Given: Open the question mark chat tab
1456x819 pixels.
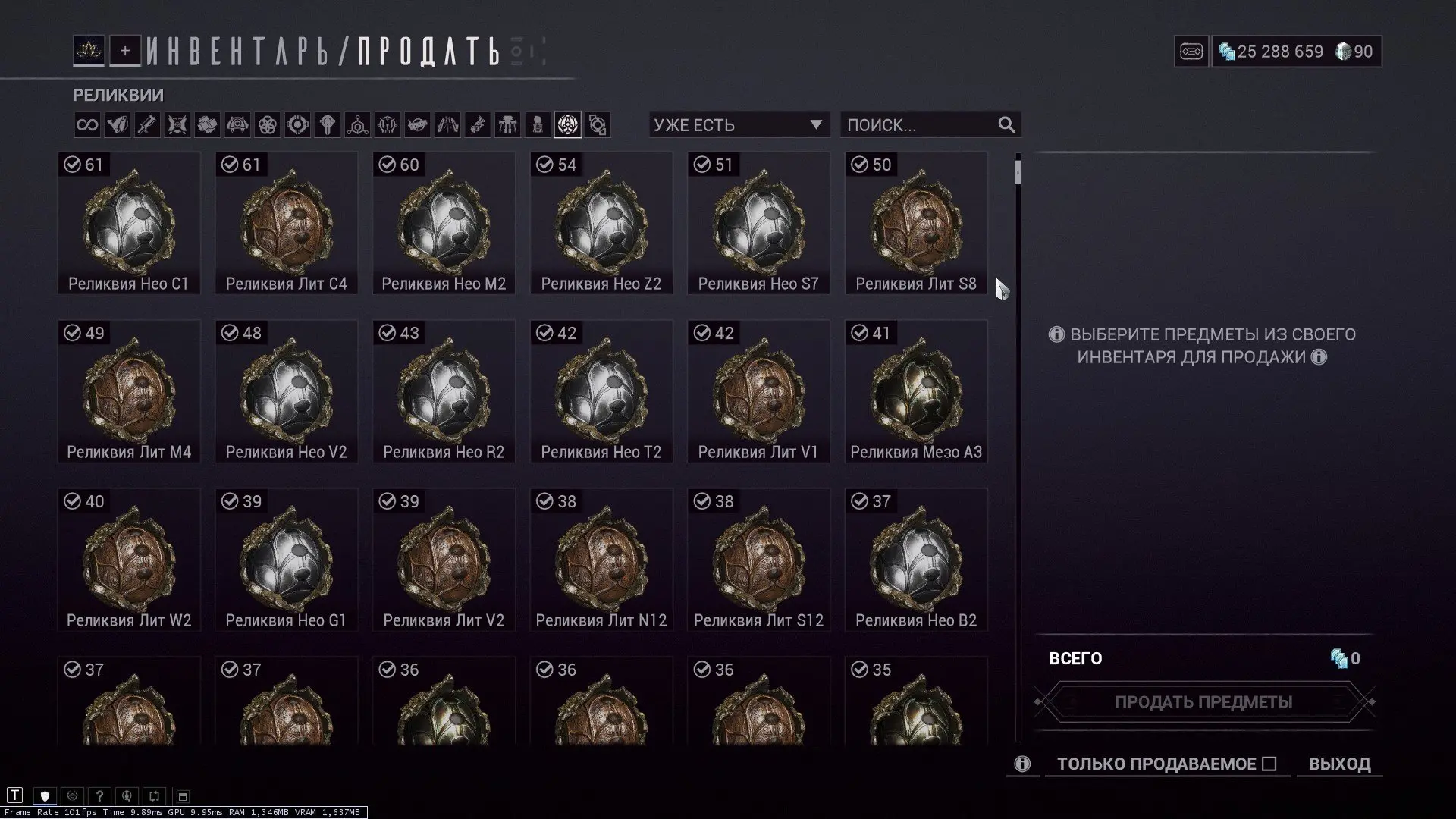Looking at the screenshot, I should 99,795.
